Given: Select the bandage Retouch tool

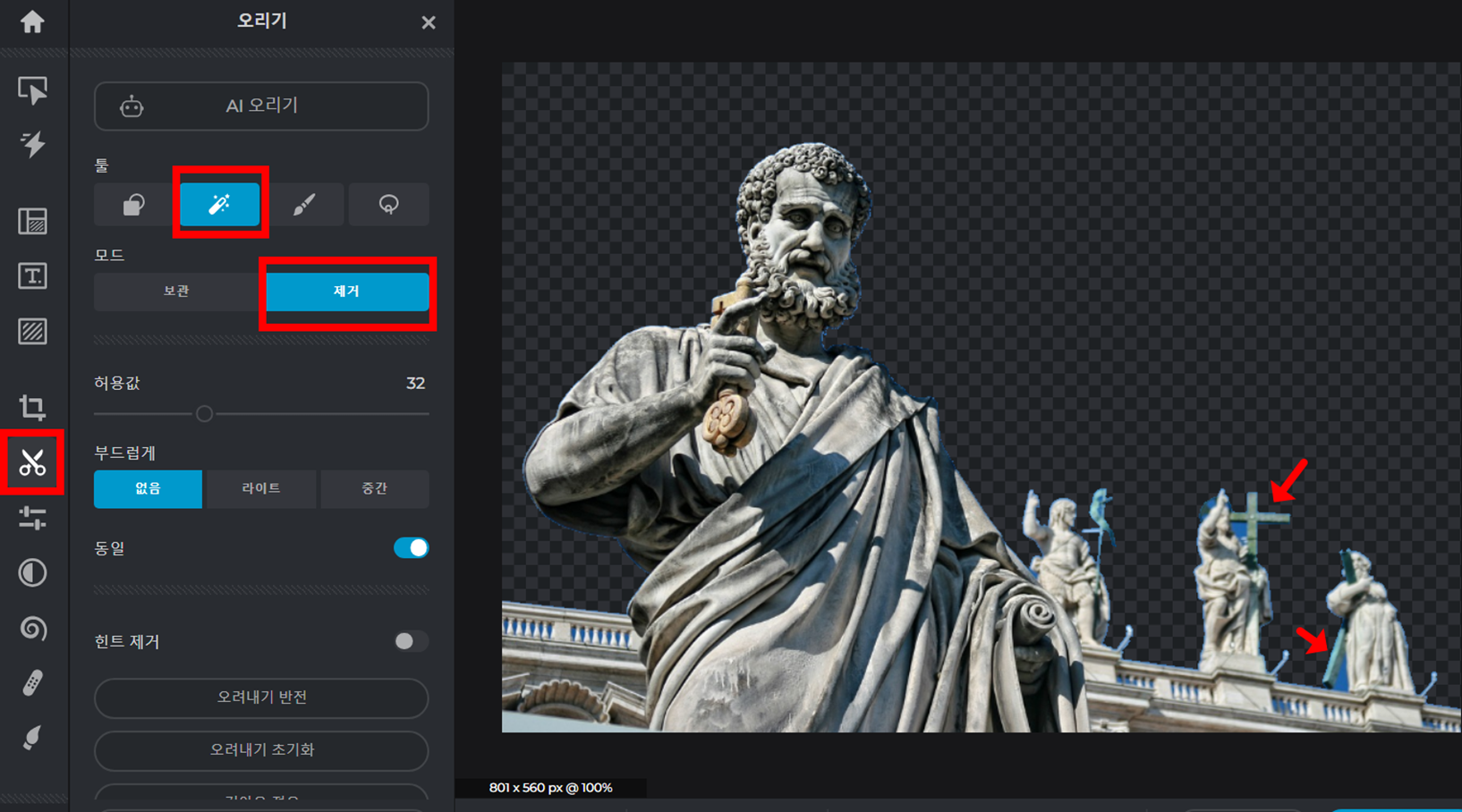Looking at the screenshot, I should (x=32, y=683).
